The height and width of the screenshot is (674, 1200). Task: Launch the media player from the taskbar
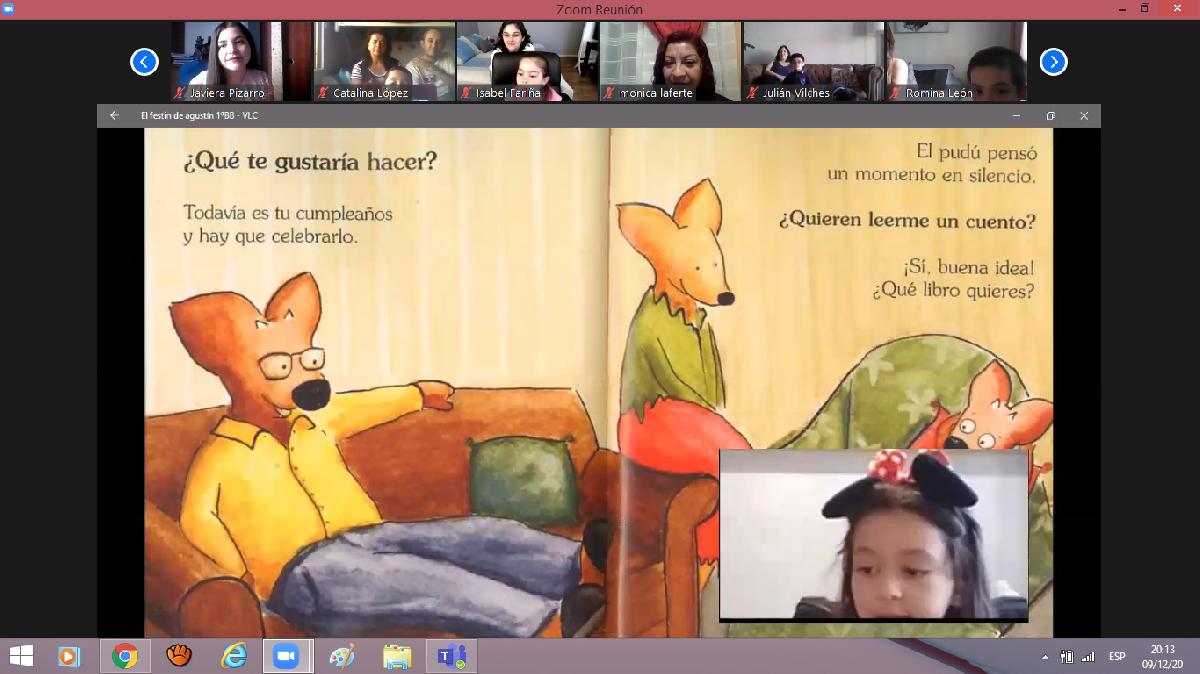click(69, 656)
